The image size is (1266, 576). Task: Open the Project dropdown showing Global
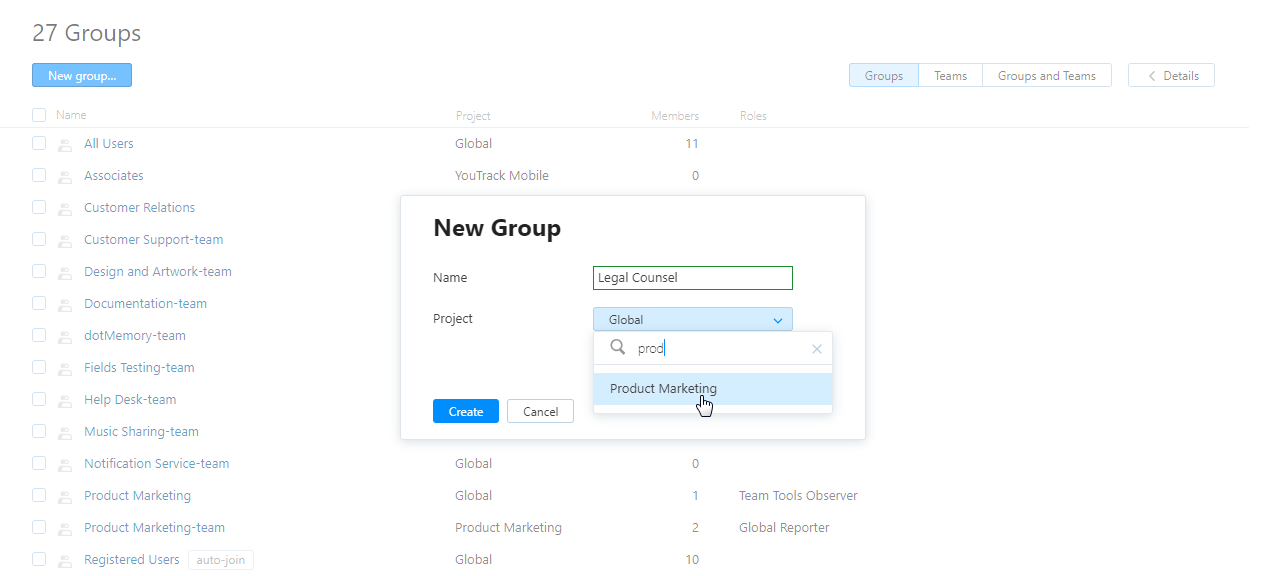(x=692, y=320)
